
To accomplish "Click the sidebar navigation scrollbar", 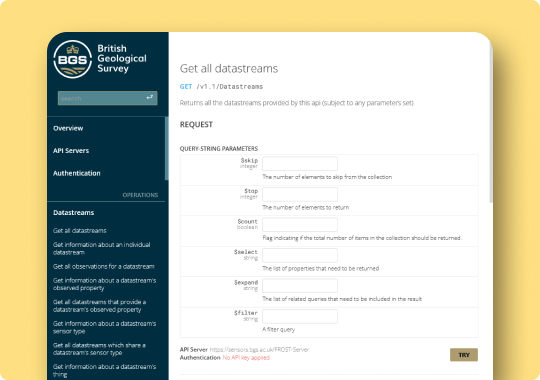I will 167,148.
